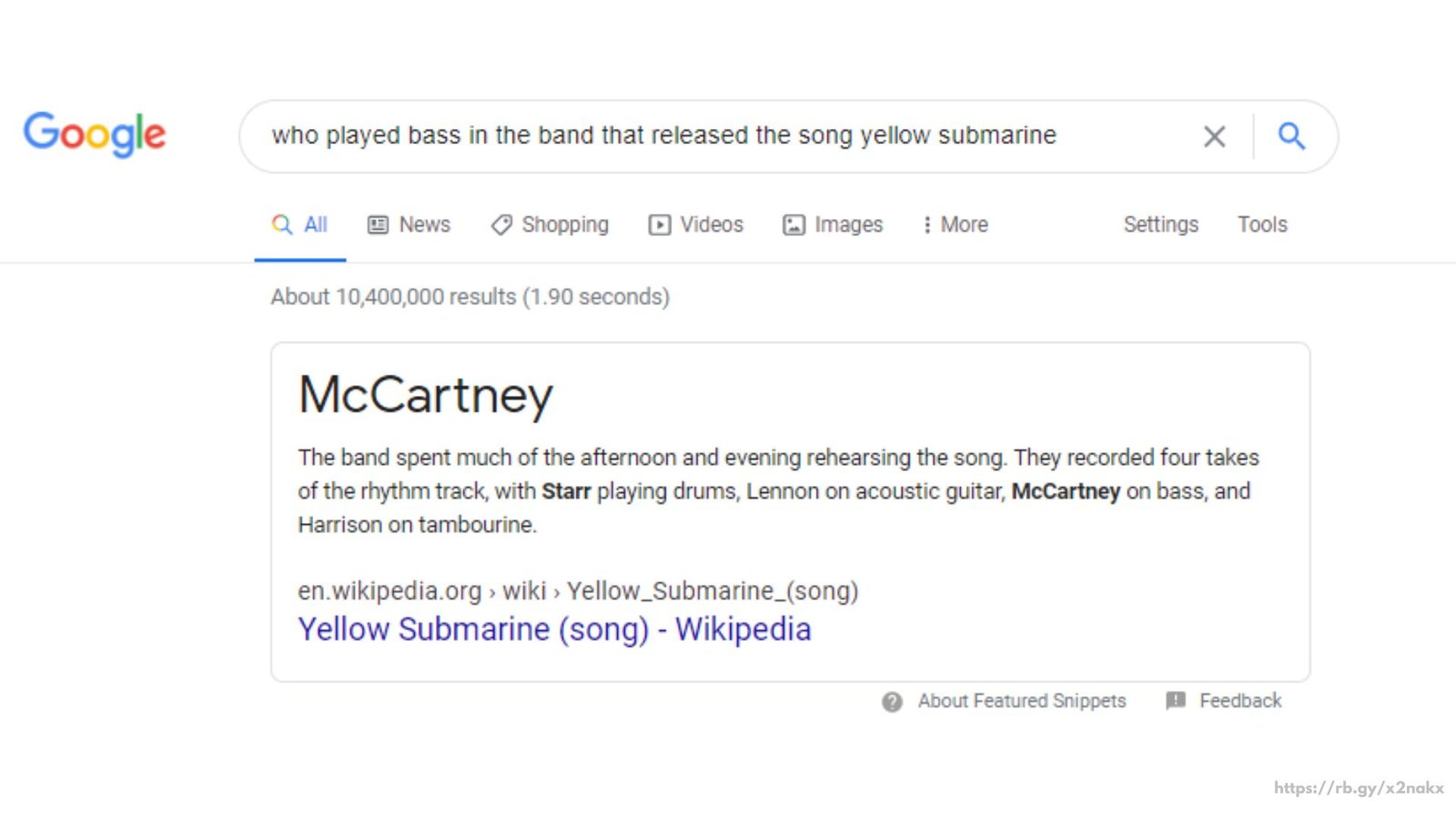Clear the search query with the X
This screenshot has width=1456, height=819.
point(1214,136)
